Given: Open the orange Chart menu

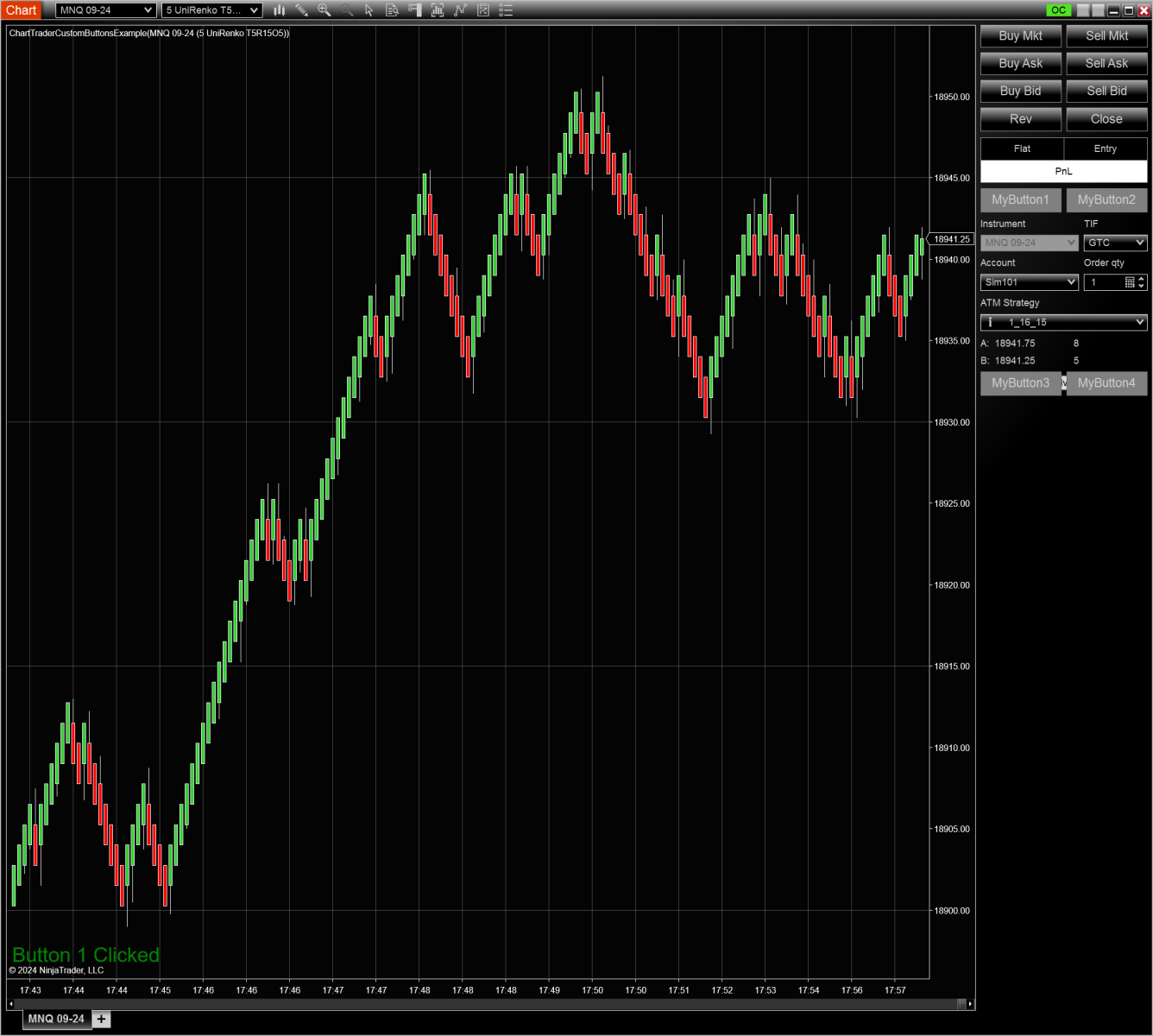Looking at the screenshot, I should pyautogui.click(x=22, y=10).
